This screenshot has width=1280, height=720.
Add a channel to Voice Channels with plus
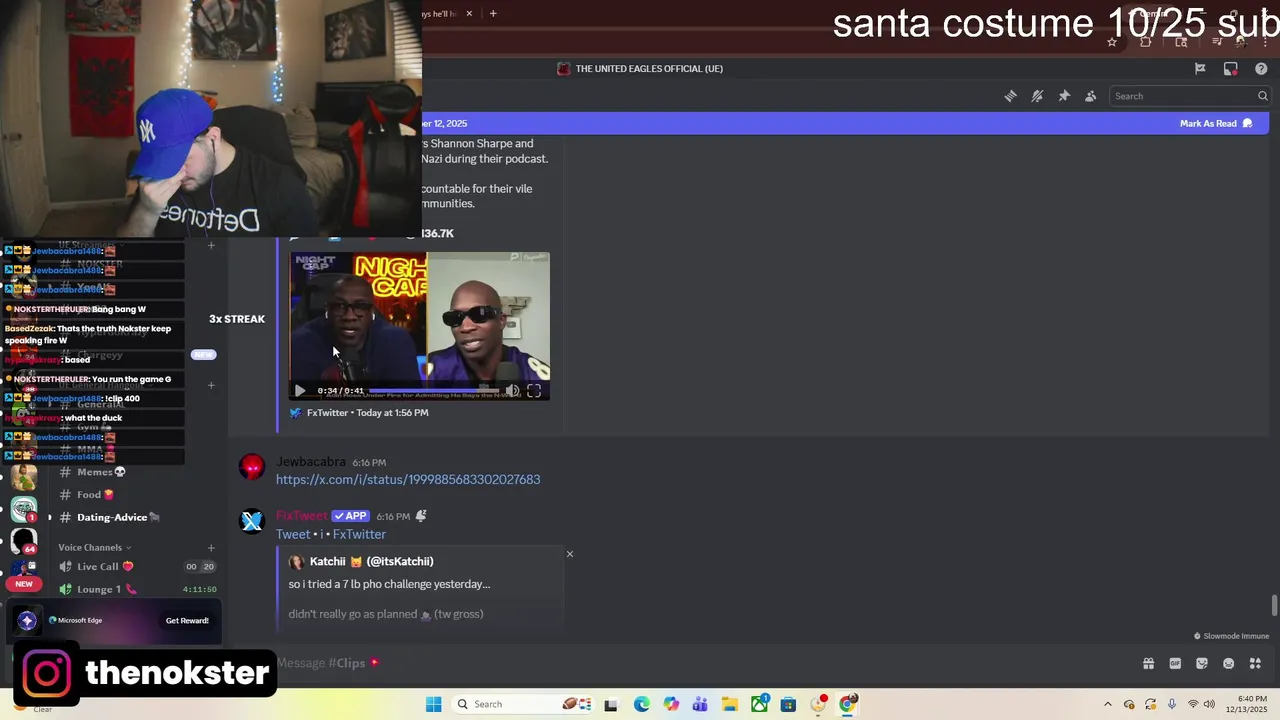(x=211, y=547)
